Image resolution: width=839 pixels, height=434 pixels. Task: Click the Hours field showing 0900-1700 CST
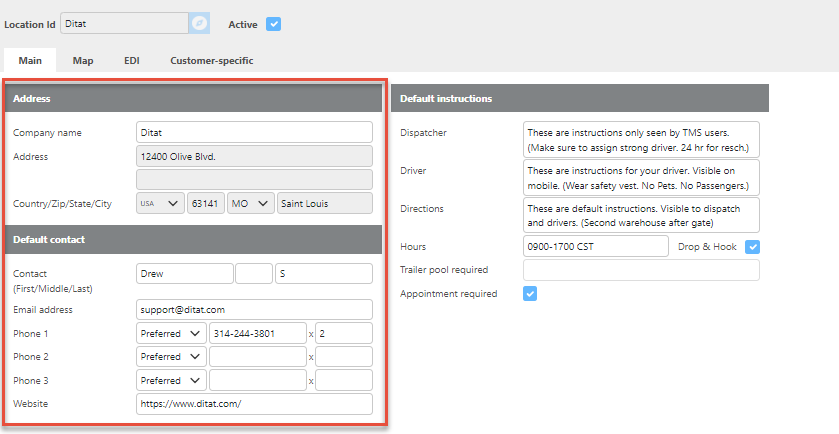[x=595, y=246]
